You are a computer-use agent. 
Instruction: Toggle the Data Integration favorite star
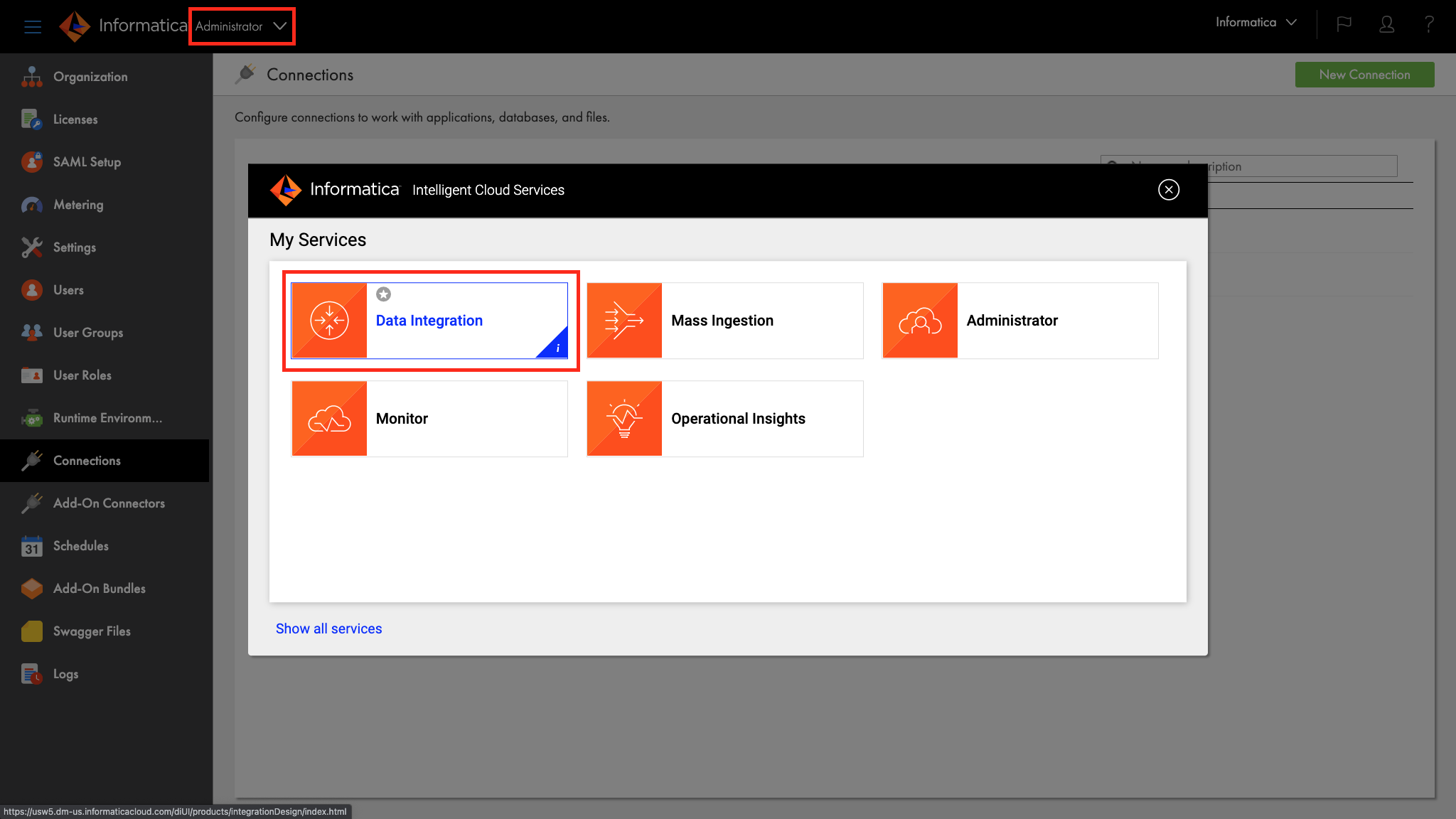coord(383,294)
